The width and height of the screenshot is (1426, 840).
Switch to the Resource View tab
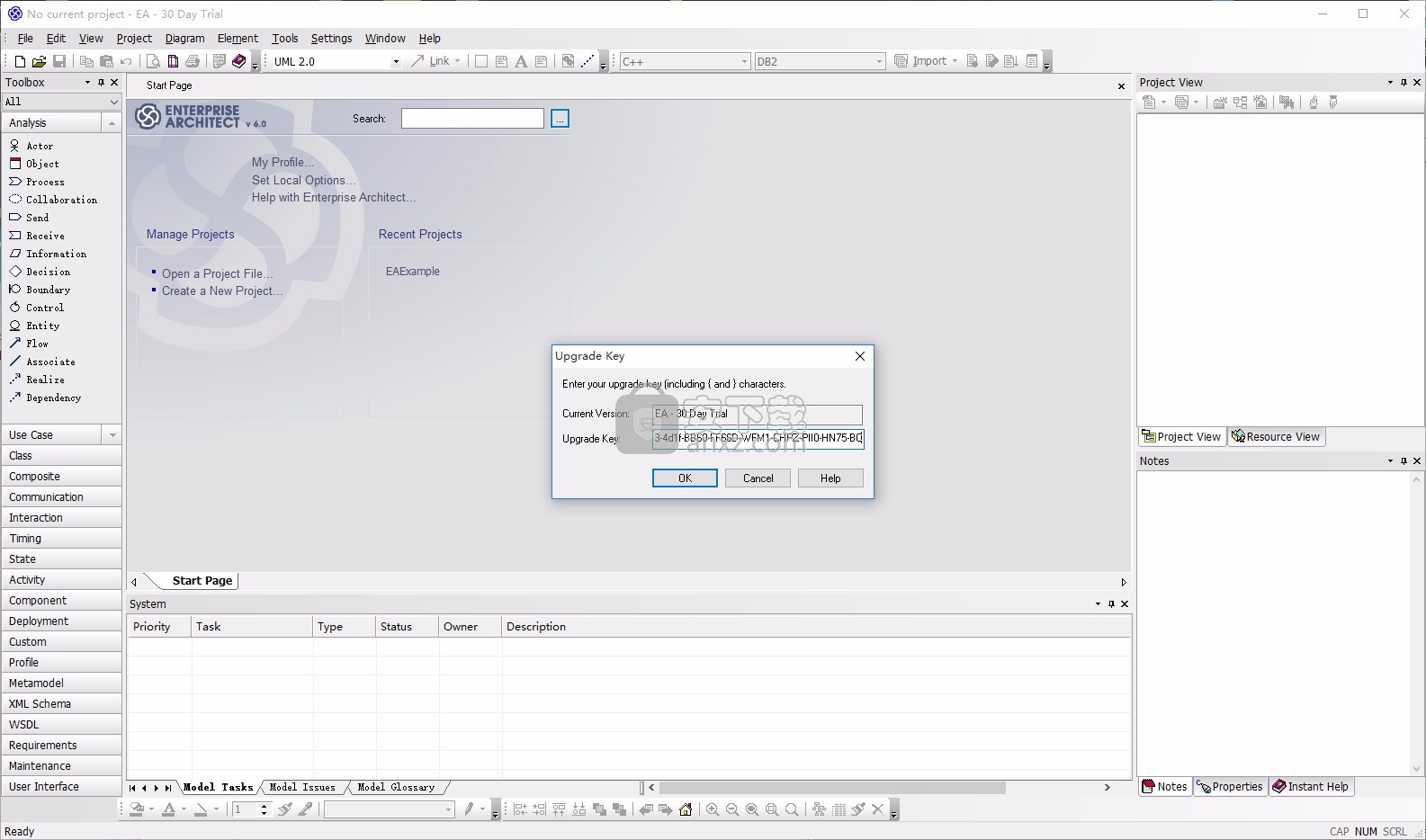pyautogui.click(x=1276, y=437)
